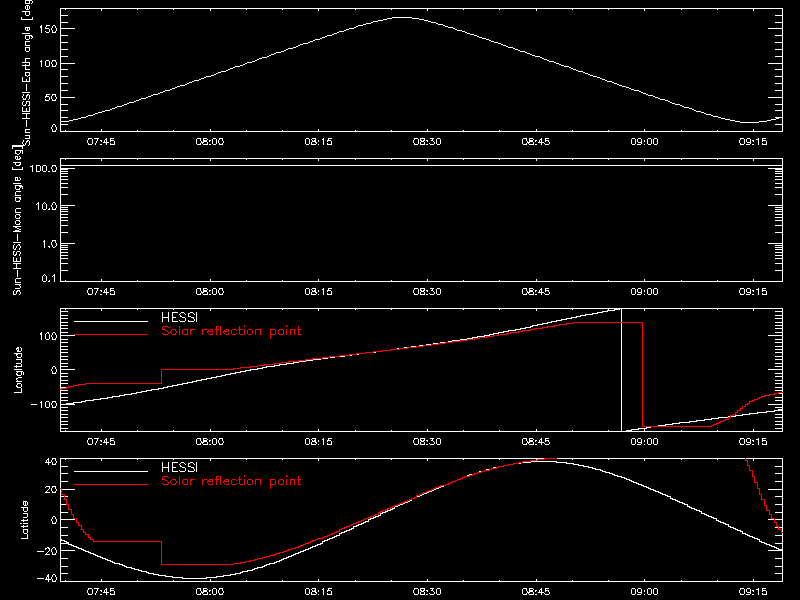This screenshot has width=800, height=600.
Task: Select Solar reflection point legend in Latitude plot
Action: [231, 481]
